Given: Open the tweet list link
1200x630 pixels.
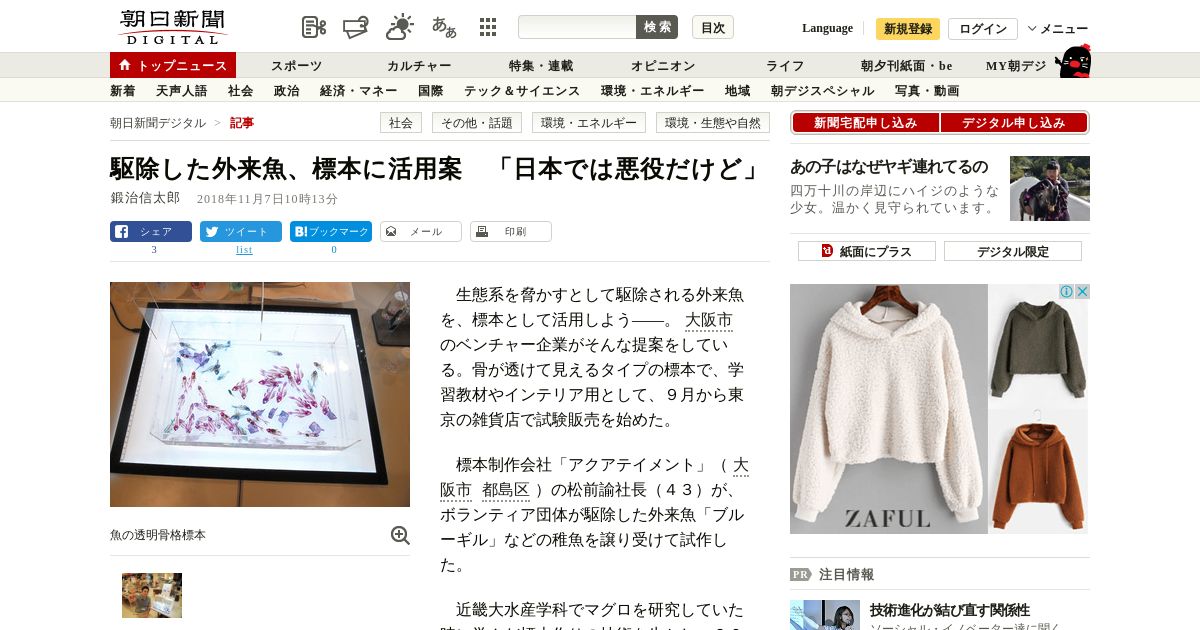Looking at the screenshot, I should [x=244, y=250].
